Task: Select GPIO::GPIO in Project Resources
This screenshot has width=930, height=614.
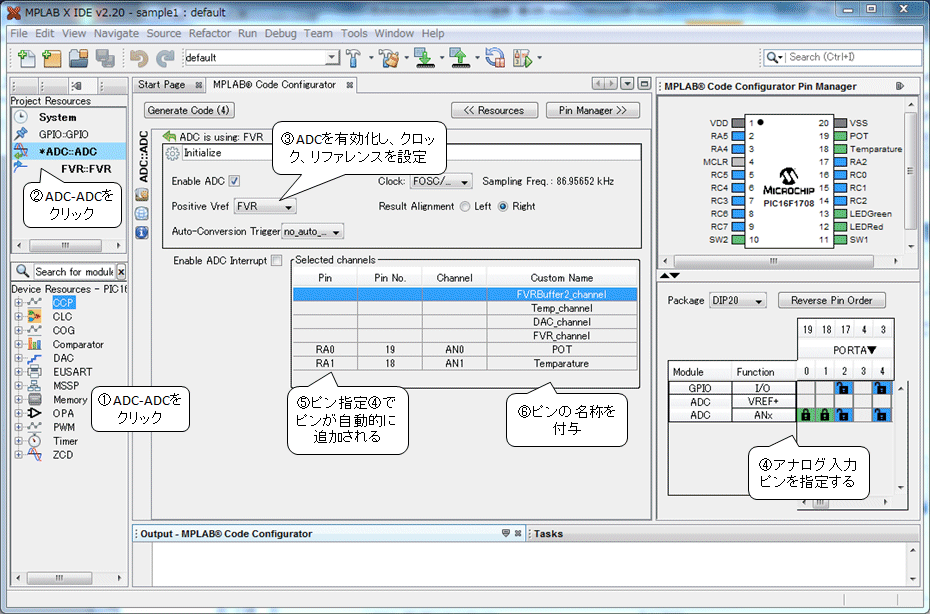Action: point(63,135)
